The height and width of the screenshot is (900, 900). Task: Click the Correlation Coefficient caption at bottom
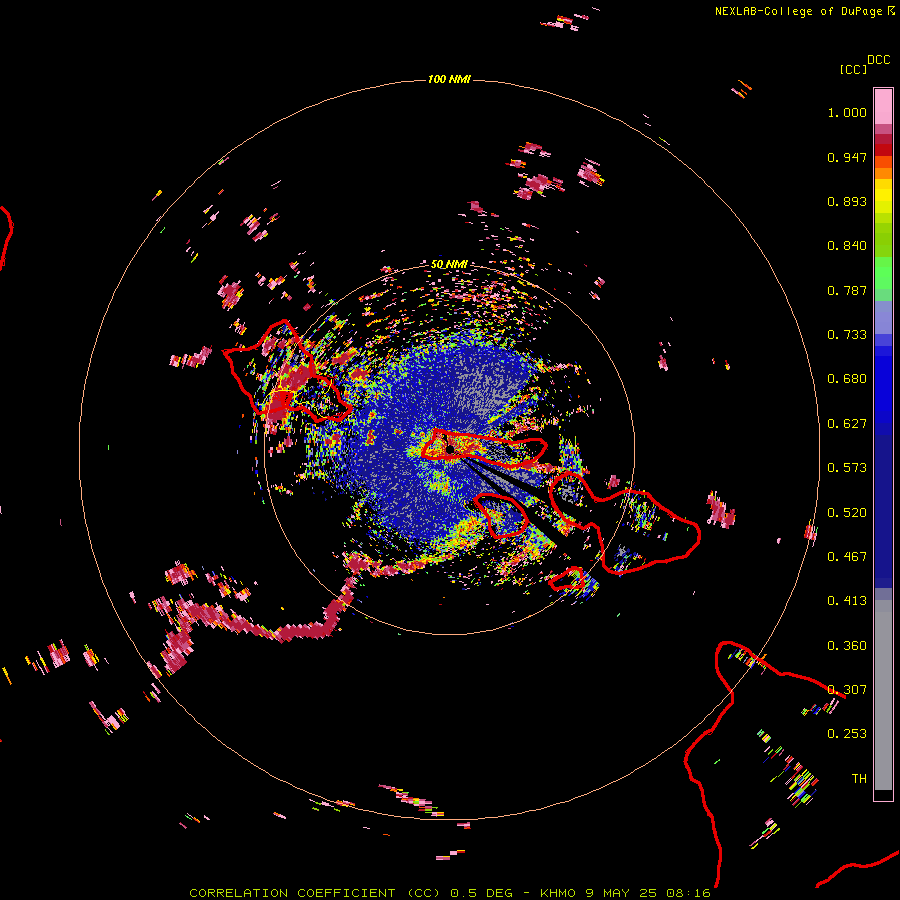click(449, 893)
